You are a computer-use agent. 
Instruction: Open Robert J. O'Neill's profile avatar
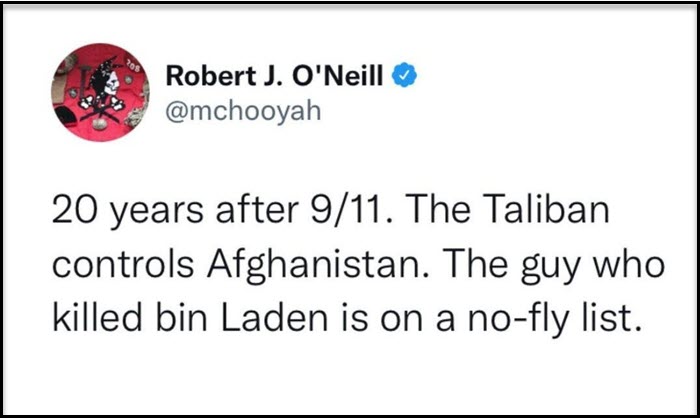click(x=100, y=92)
